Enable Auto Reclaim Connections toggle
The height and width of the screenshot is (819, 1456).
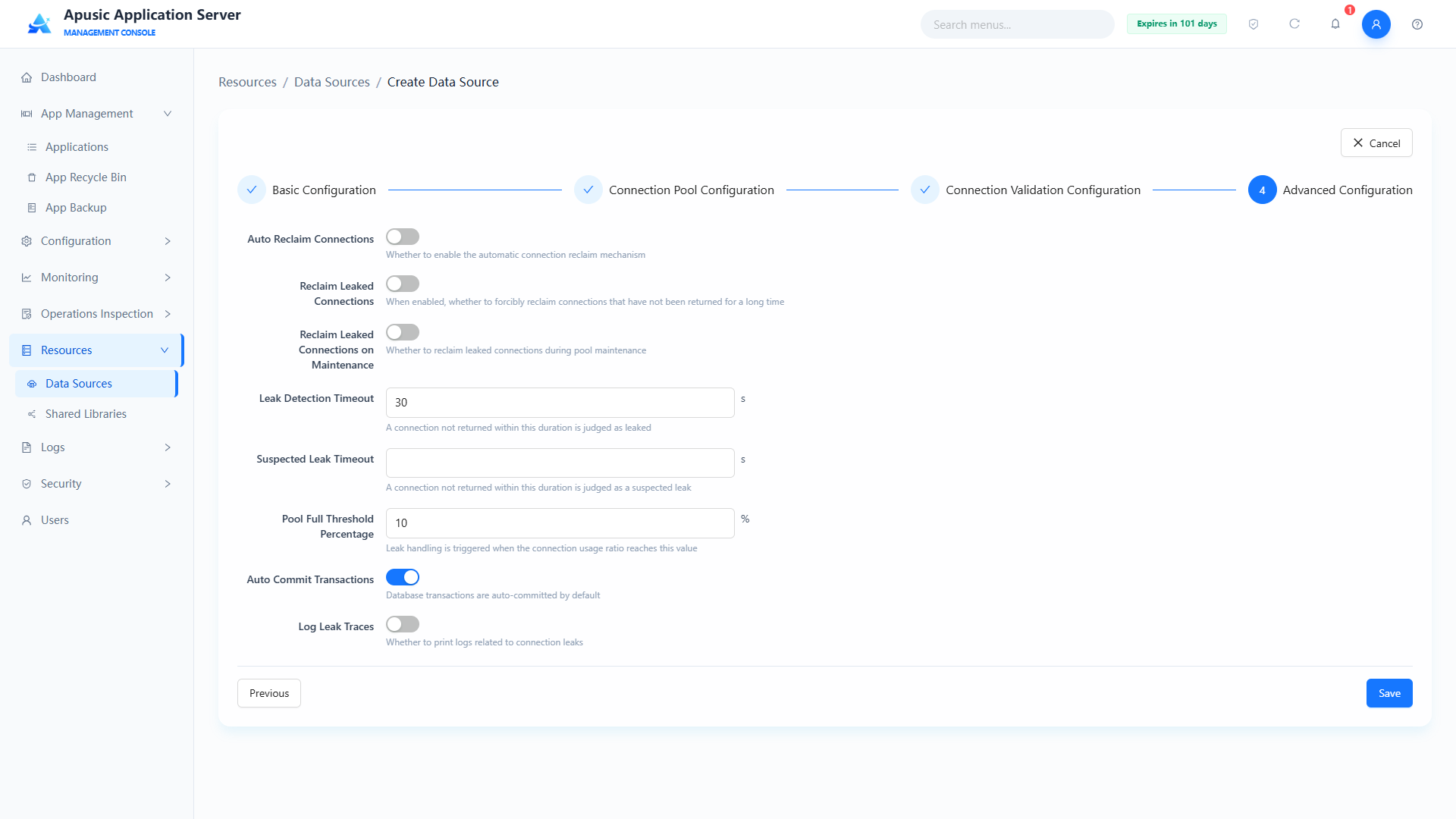[x=403, y=237]
